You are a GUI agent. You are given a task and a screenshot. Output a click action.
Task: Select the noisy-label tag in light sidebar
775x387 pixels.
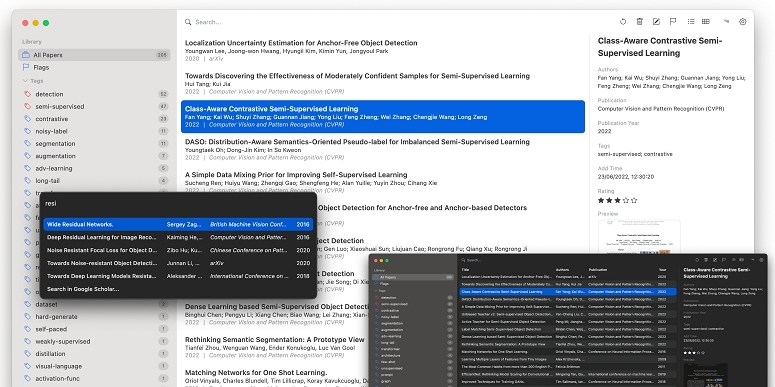point(95,131)
